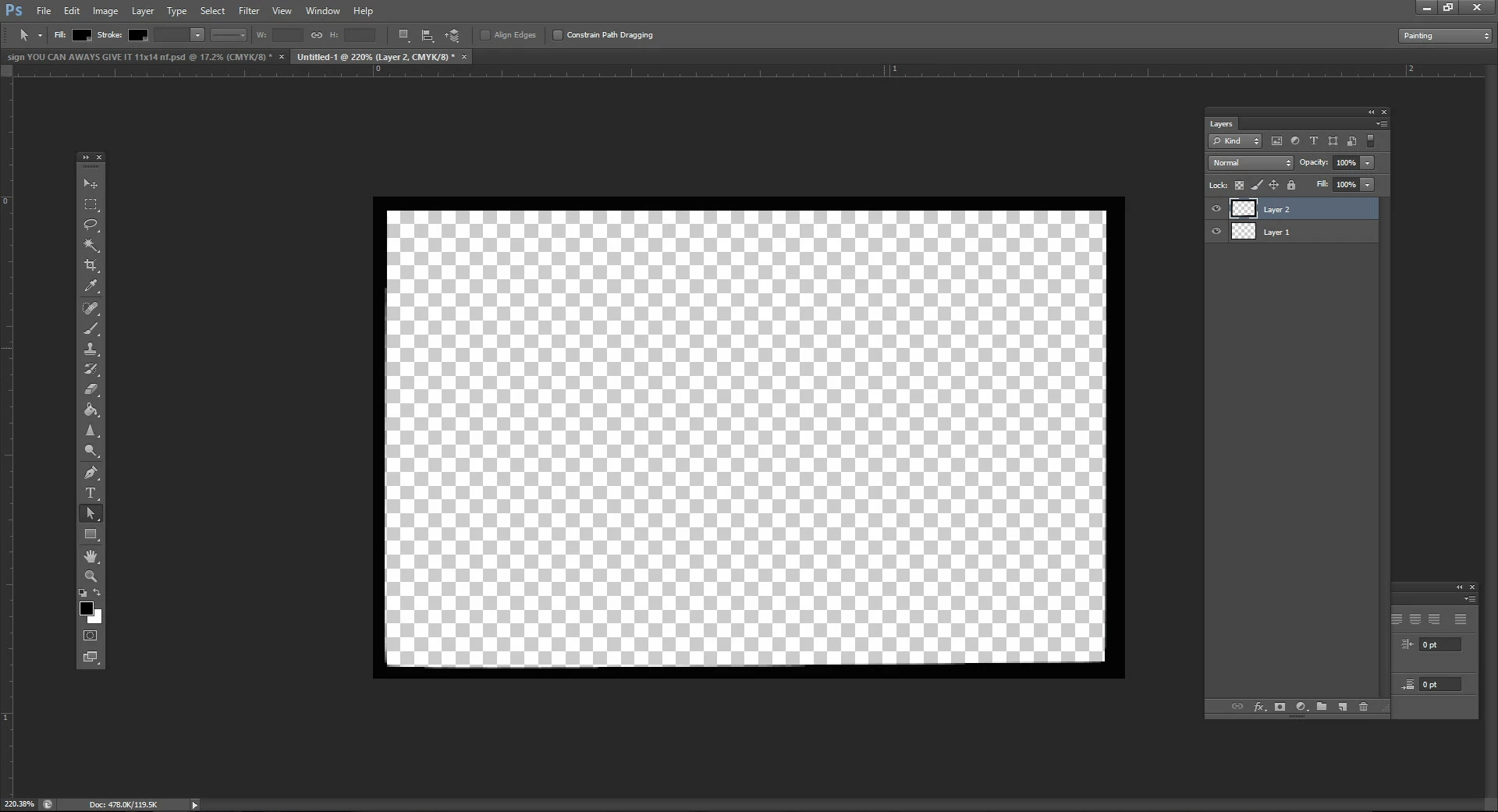Toggle visibility of Layer 1
This screenshot has height=812, width=1498.
1216,232
